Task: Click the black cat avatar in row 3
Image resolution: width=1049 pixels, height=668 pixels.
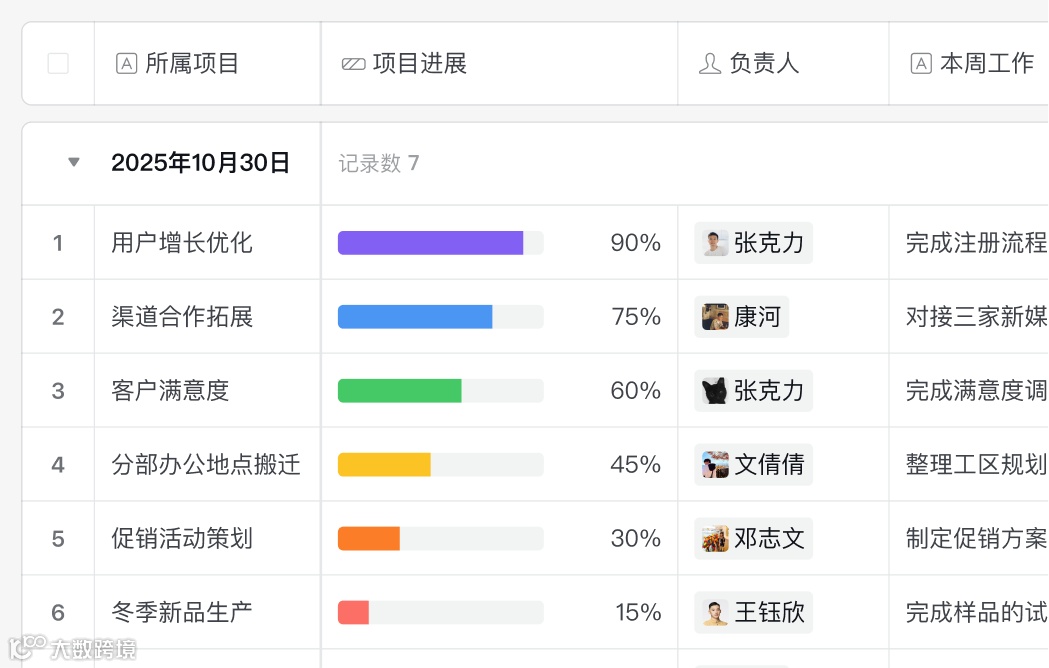Action: point(715,391)
